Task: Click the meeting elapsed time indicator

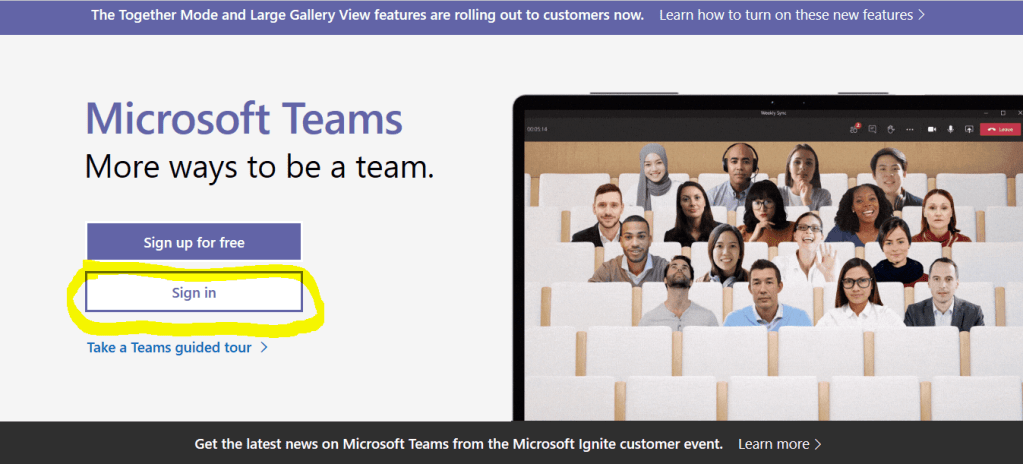Action: pyautogui.click(x=538, y=129)
